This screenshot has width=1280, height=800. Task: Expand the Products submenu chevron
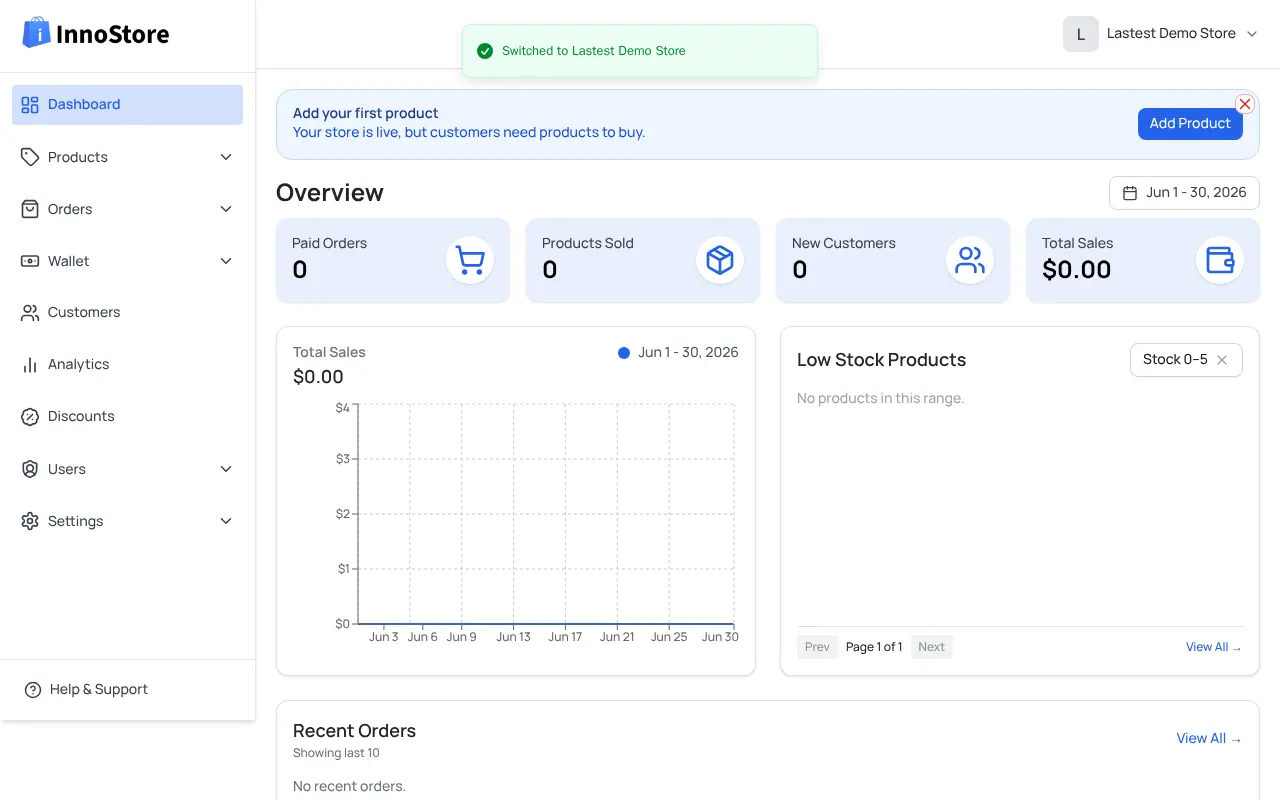point(226,157)
